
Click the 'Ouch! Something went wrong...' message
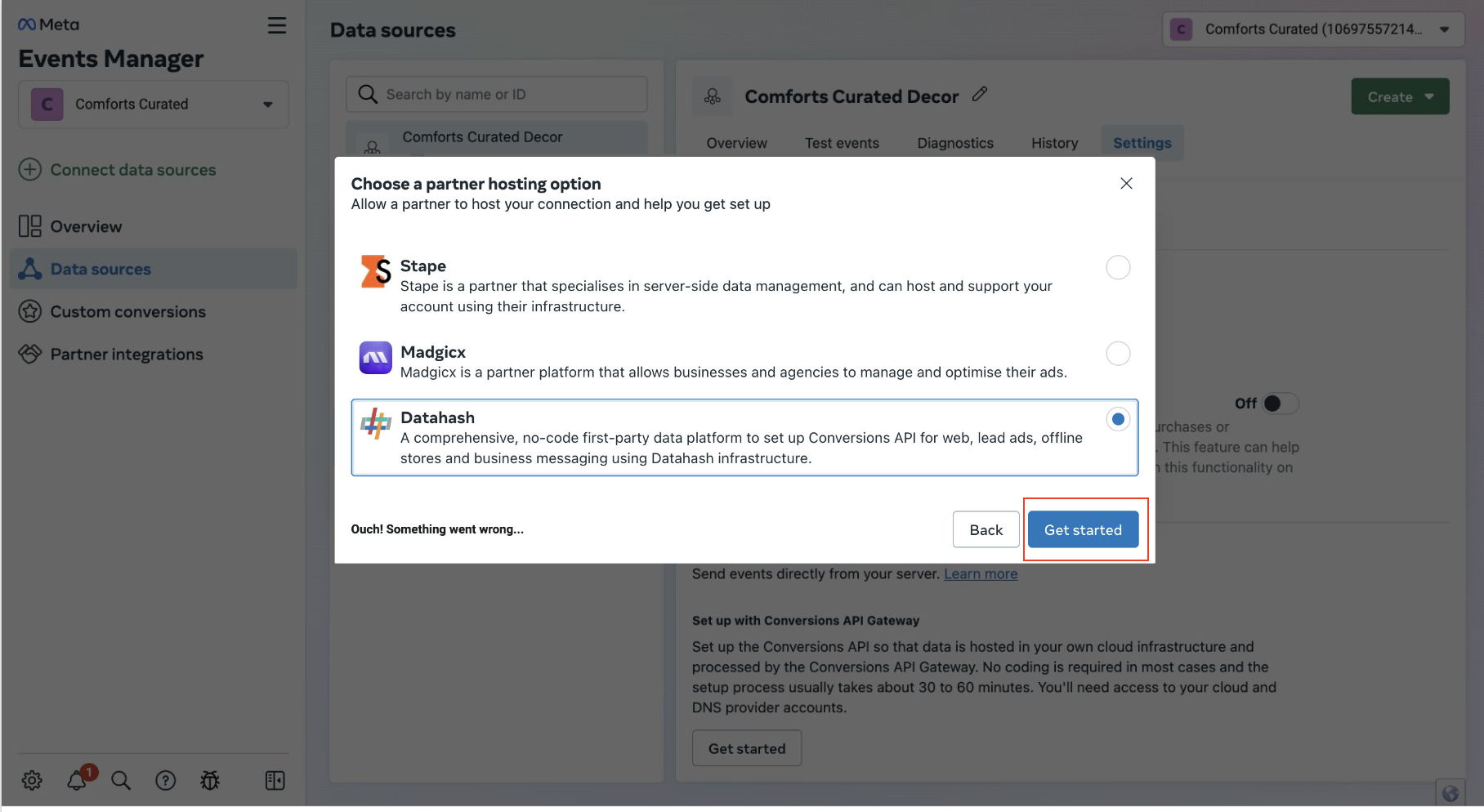click(437, 529)
